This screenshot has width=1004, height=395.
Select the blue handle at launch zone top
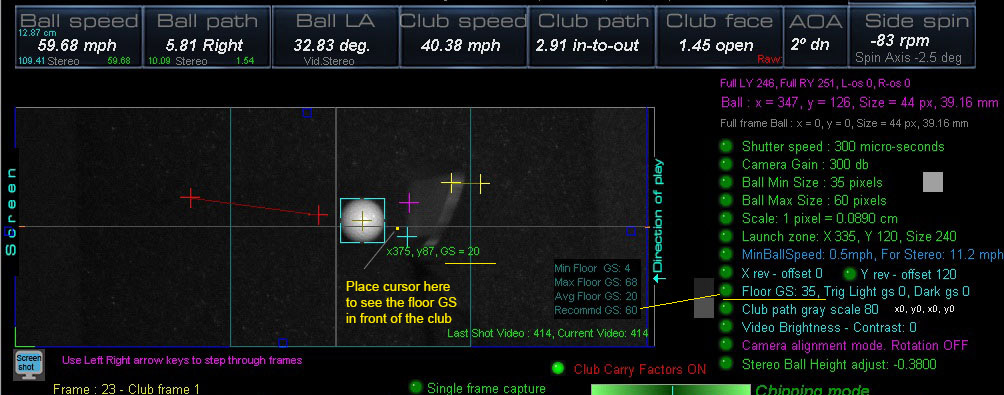pos(307,113)
